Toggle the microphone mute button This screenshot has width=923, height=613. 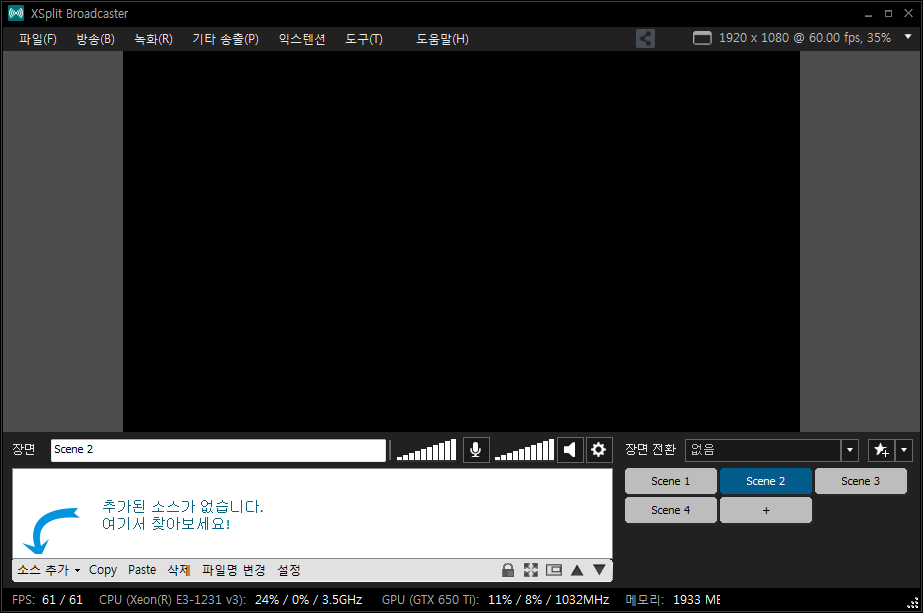[476, 450]
